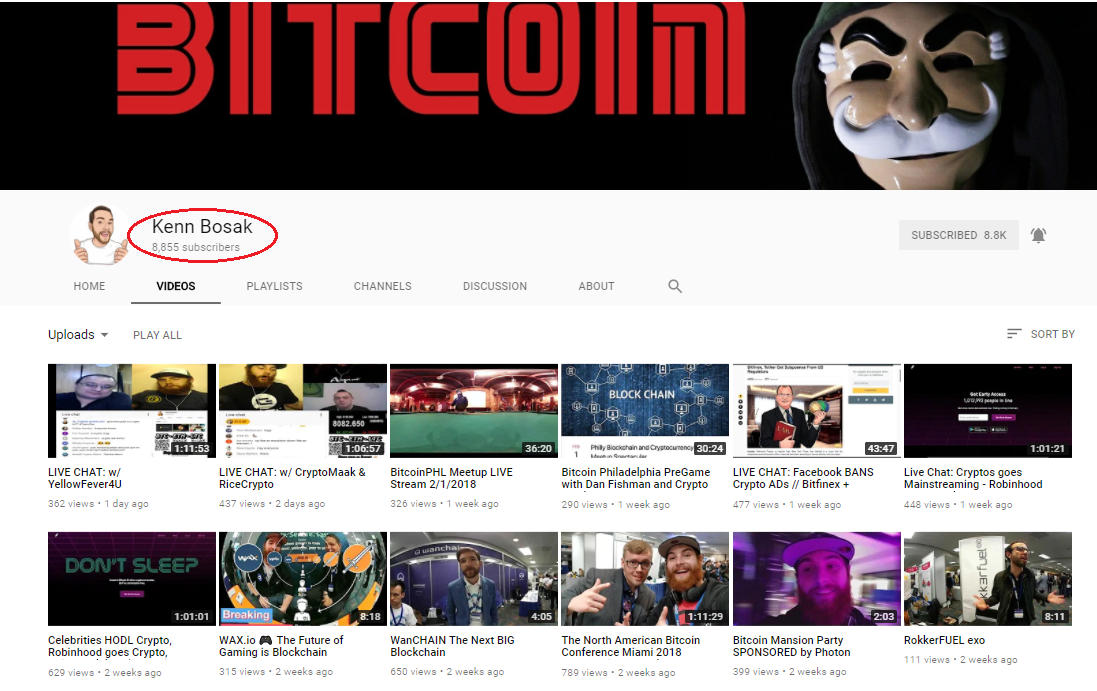Click '362 views · 1 day ago' text
1097x691 pixels.
tap(98, 504)
